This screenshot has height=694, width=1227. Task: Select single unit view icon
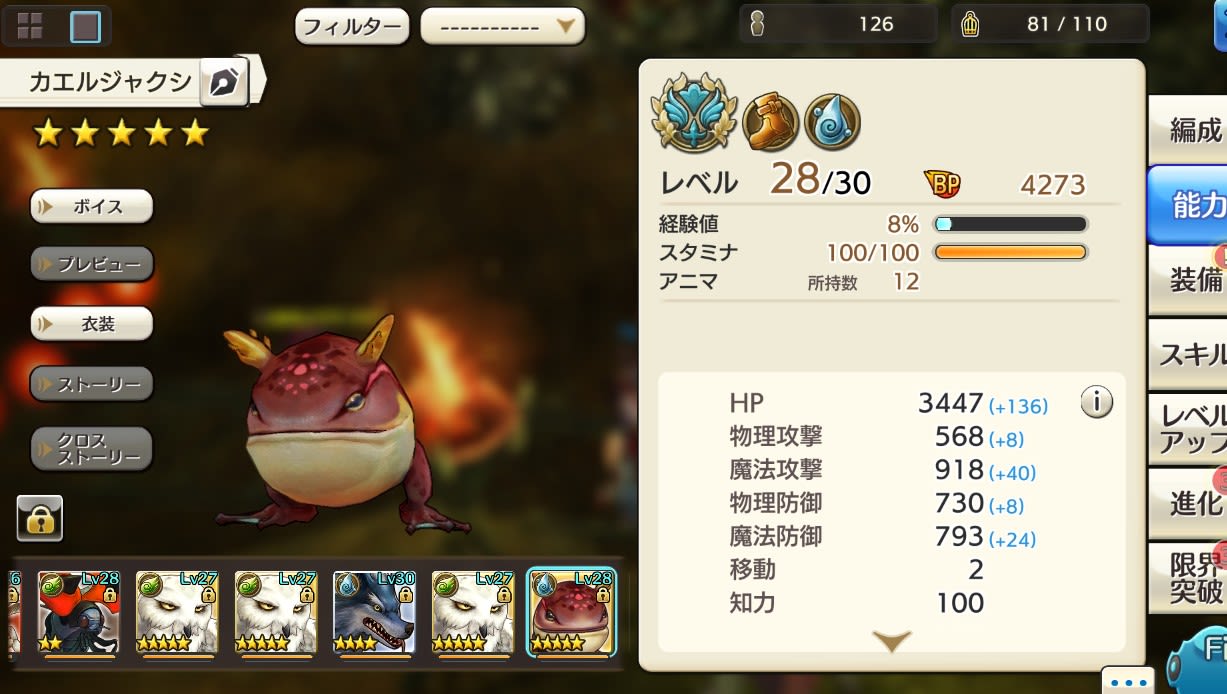[x=85, y=26]
